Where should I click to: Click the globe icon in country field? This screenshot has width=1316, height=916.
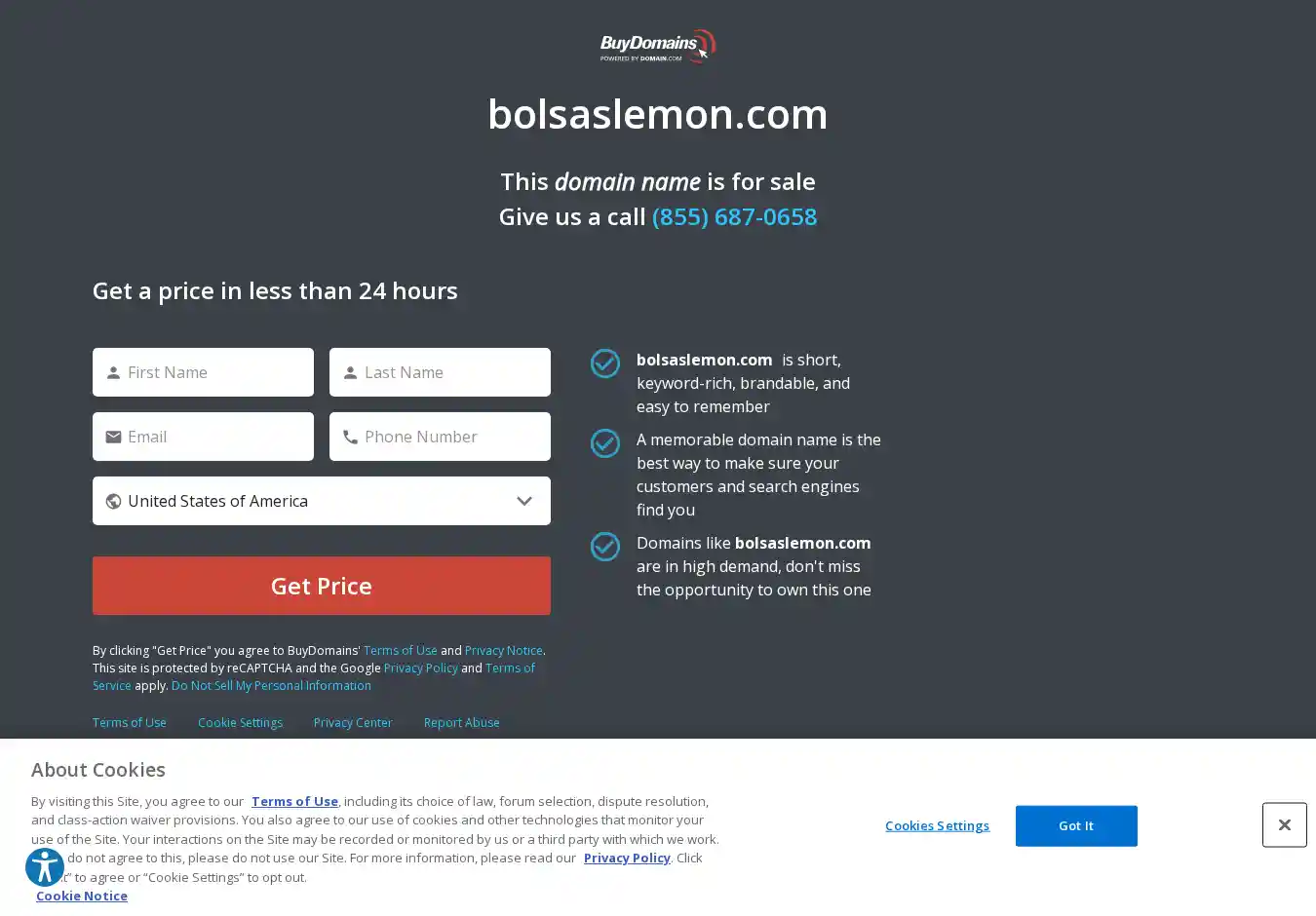tap(113, 501)
